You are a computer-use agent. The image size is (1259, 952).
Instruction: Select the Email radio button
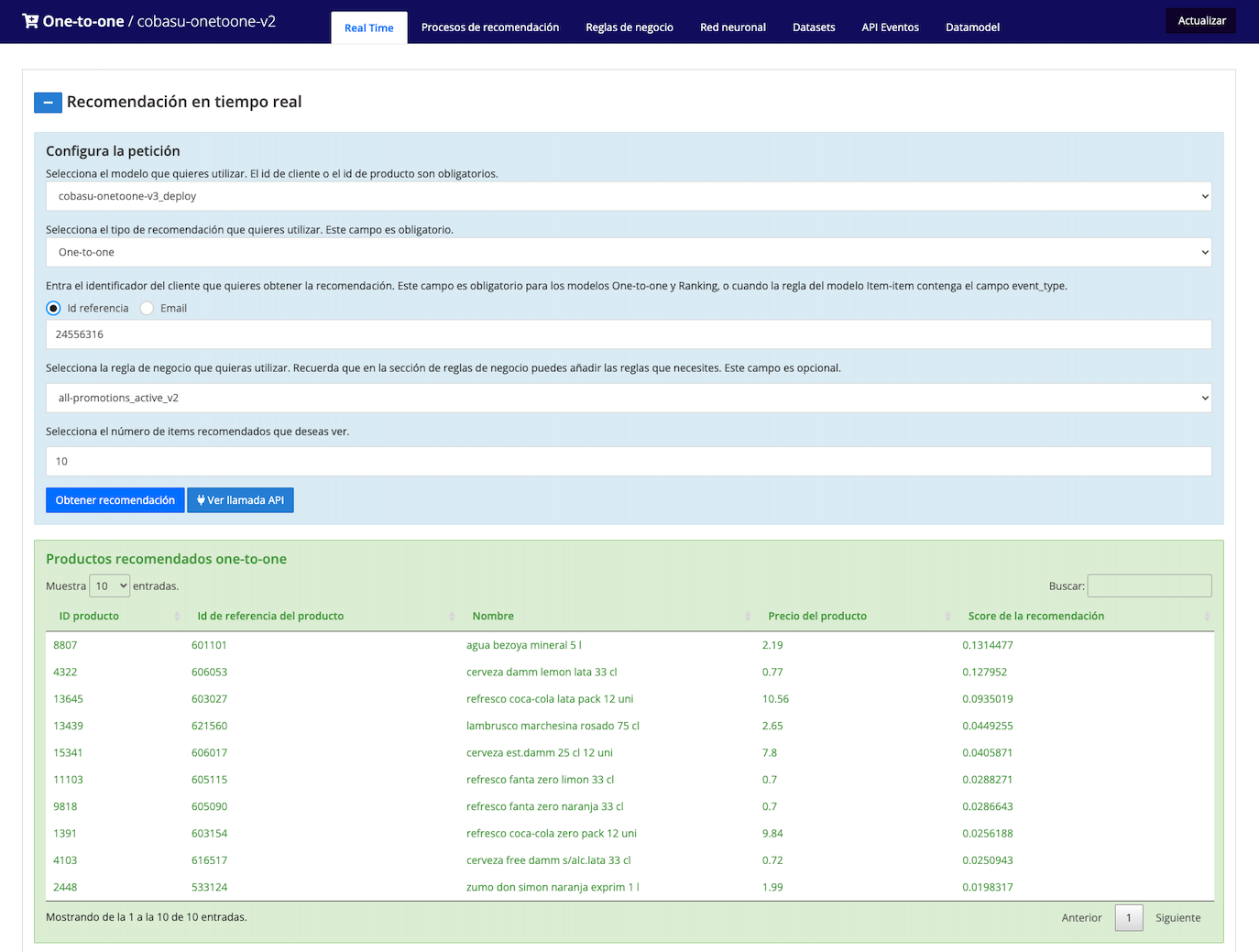coord(147,309)
